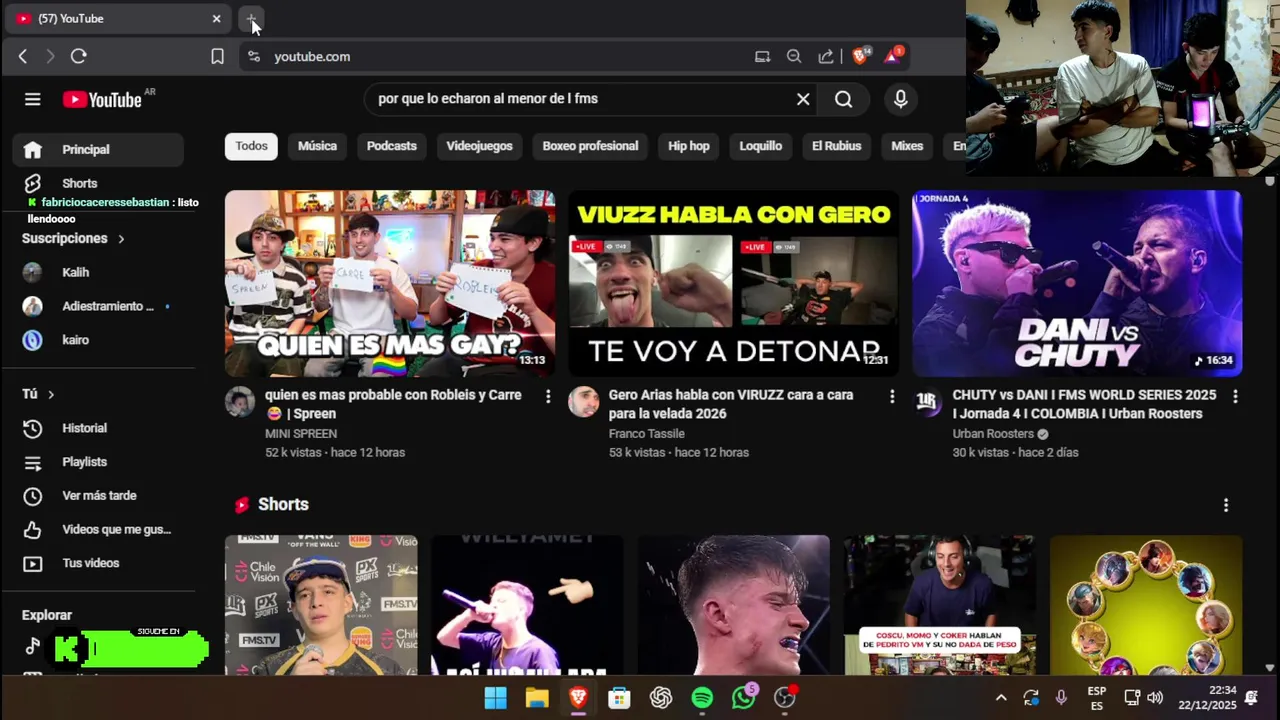The width and height of the screenshot is (1280, 720).
Task: Open Franco Tassile channel link
Action: (x=646, y=434)
